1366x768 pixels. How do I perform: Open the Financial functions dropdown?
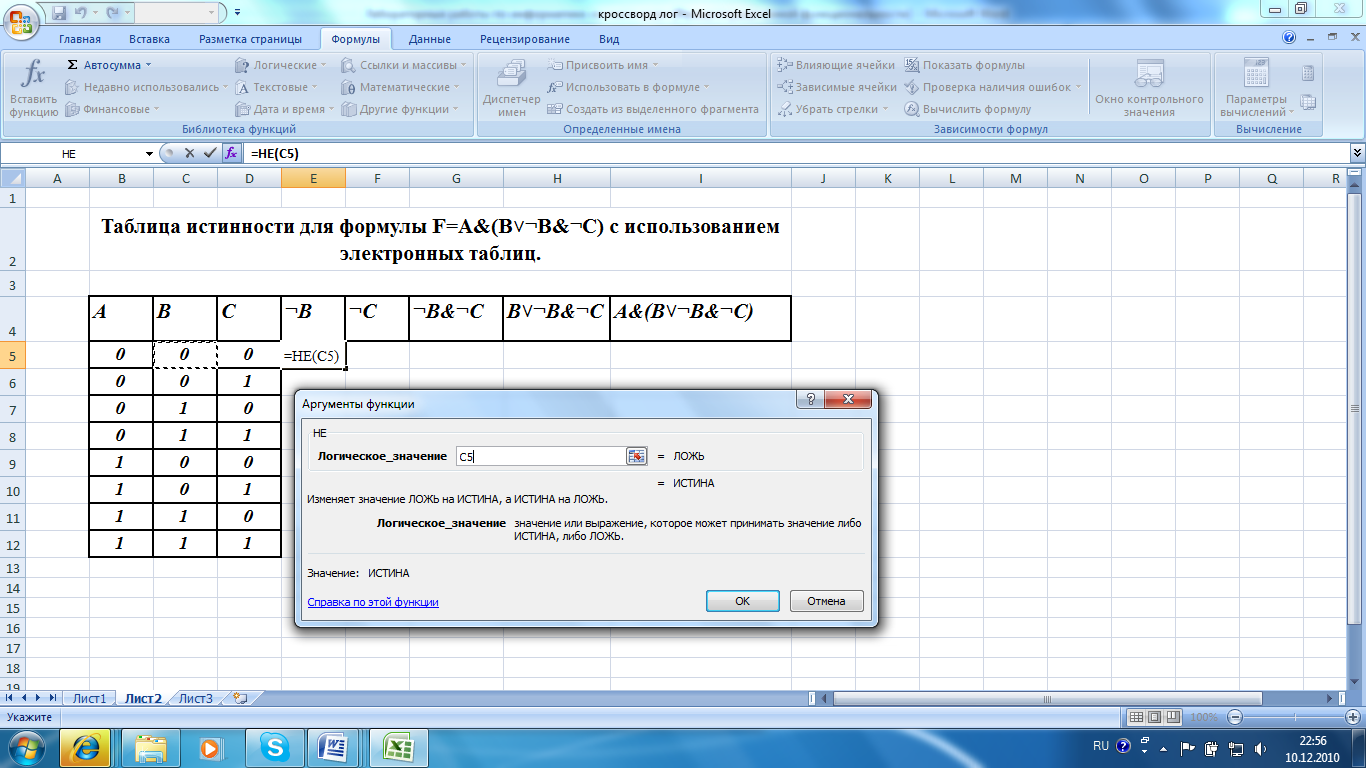113,109
